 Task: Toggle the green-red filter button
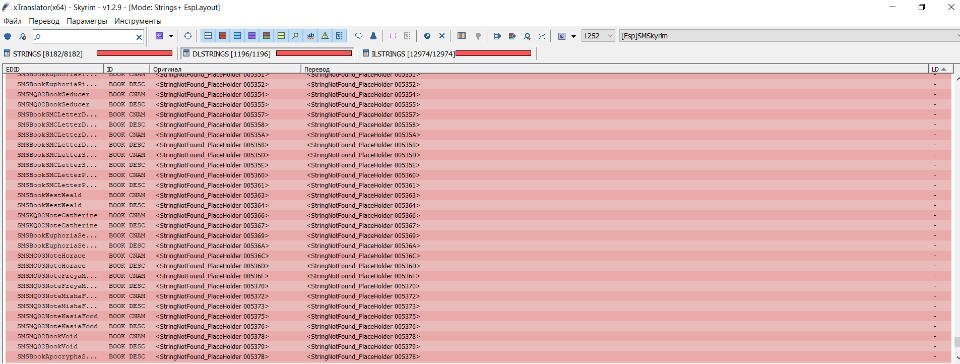point(266,36)
